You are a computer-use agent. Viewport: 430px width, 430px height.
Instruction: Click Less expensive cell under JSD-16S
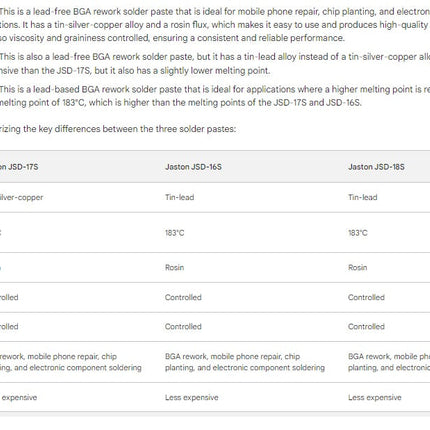coord(192,397)
